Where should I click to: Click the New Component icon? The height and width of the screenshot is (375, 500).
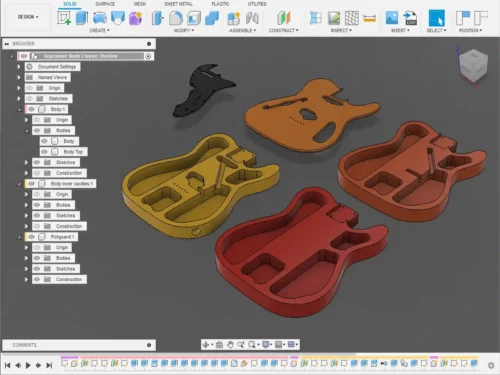(234, 18)
